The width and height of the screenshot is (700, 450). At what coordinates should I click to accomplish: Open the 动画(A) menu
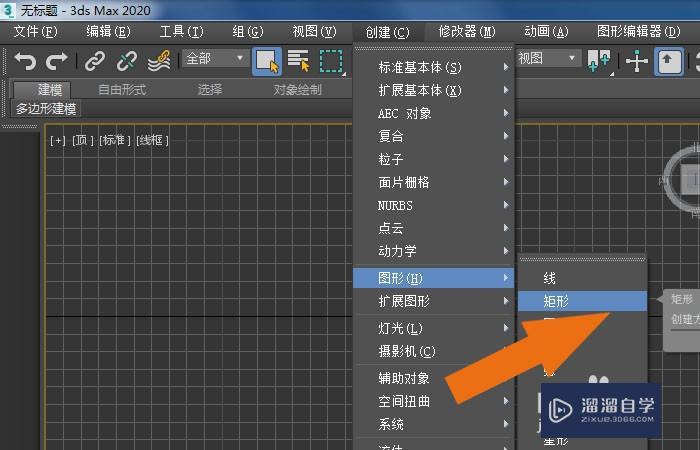tap(546, 32)
